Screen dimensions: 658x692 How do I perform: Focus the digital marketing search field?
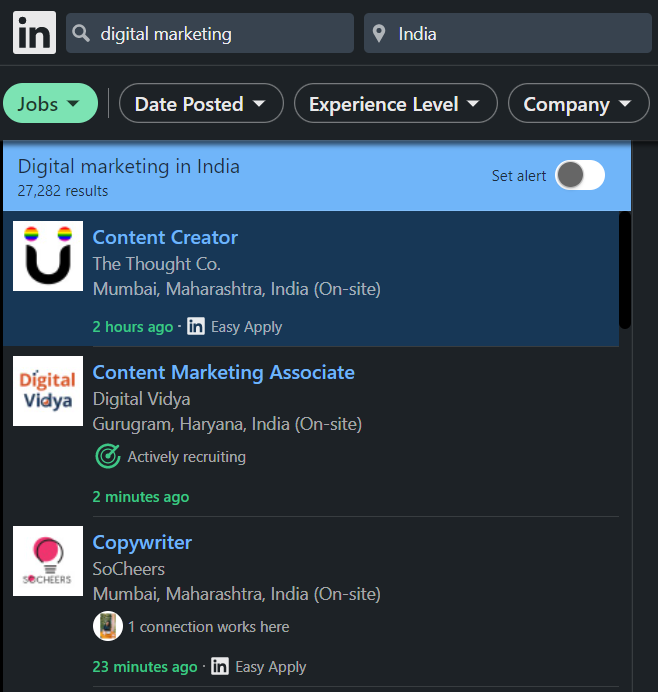click(x=210, y=34)
